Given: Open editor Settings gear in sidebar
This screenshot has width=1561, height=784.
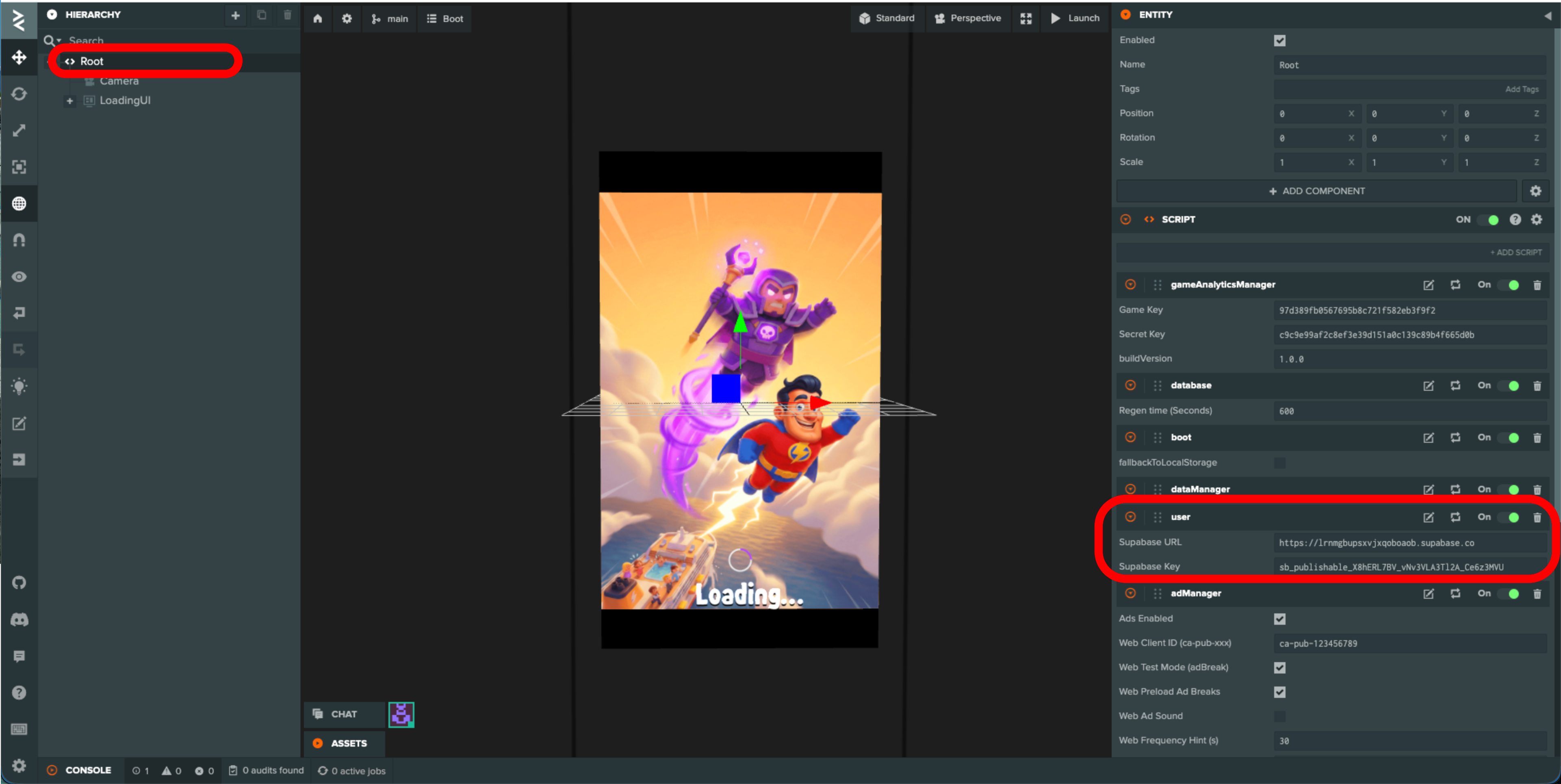Looking at the screenshot, I should [19, 766].
